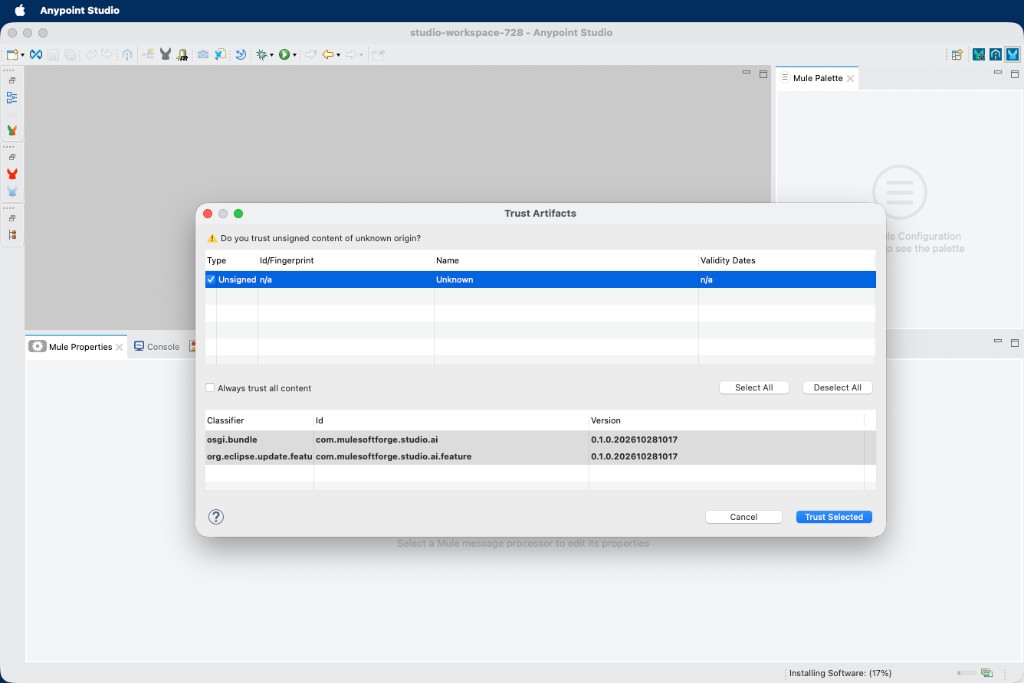The height and width of the screenshot is (683, 1024).
Task: Click the Trust Selected button
Action: pyautogui.click(x=834, y=516)
